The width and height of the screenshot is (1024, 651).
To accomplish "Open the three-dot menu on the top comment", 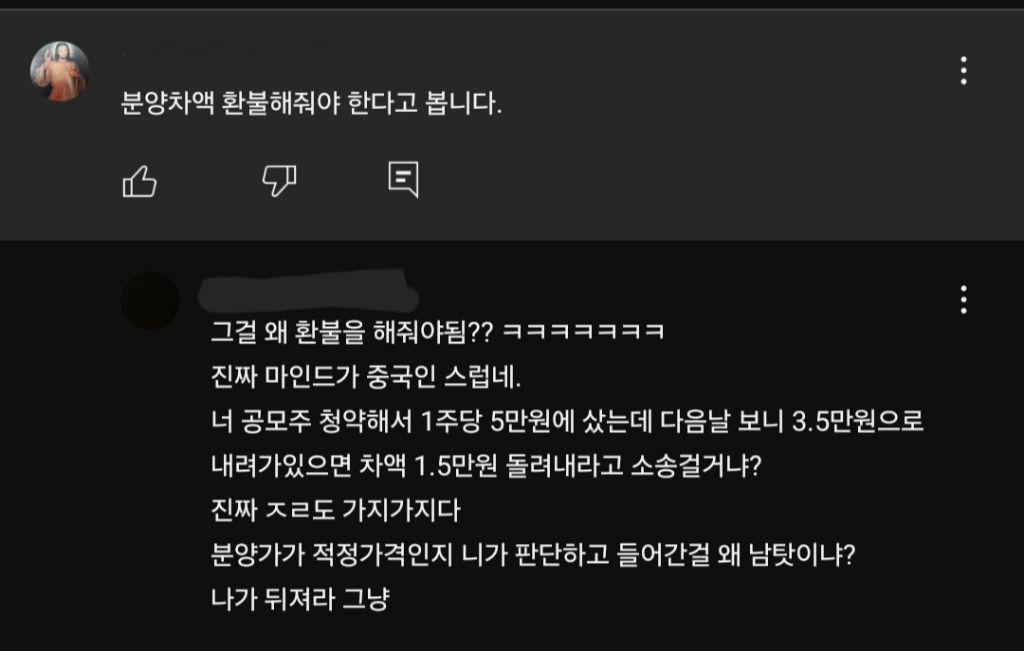I will 964,71.
